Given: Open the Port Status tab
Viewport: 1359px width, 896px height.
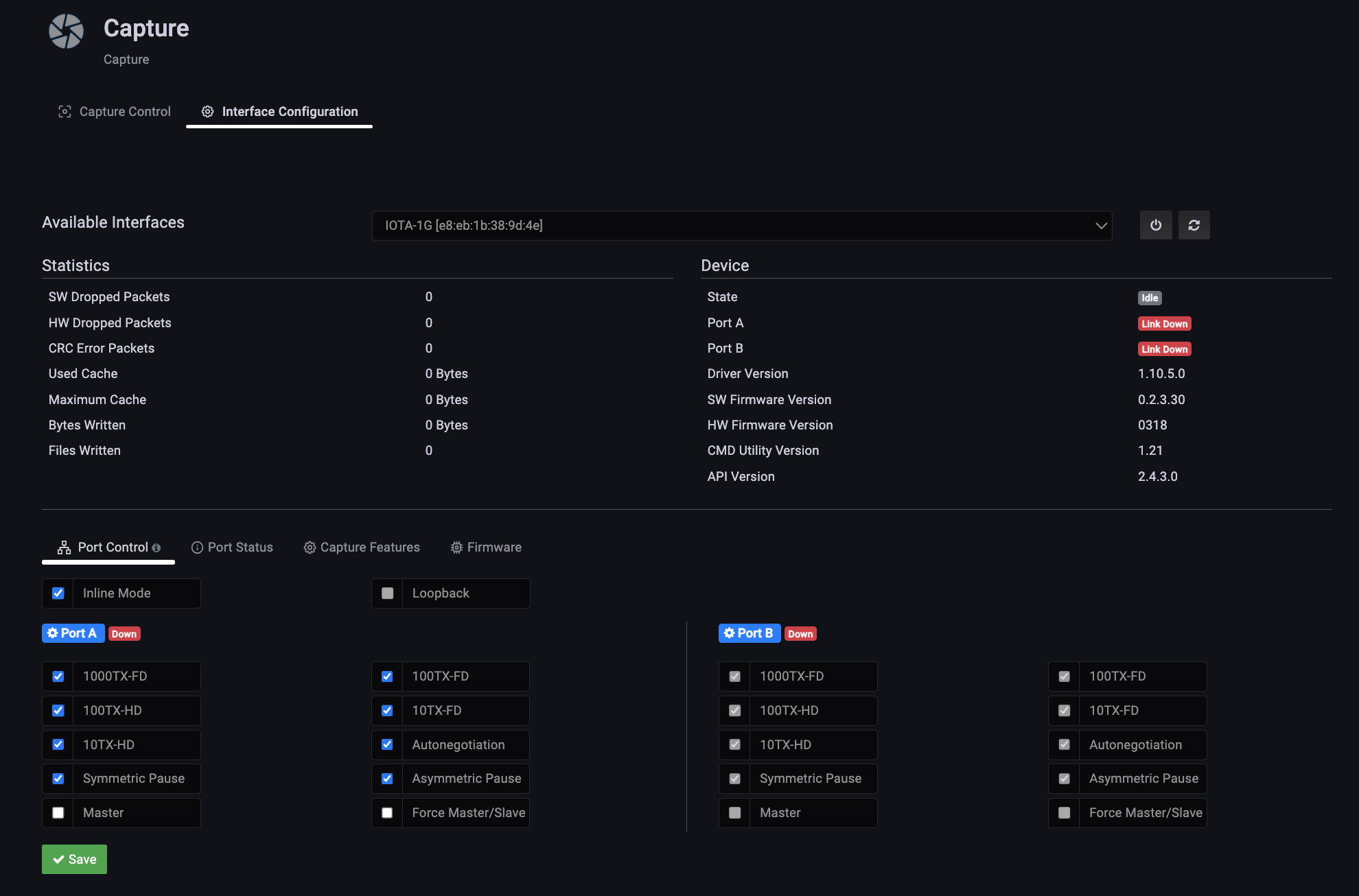Looking at the screenshot, I should [232, 547].
